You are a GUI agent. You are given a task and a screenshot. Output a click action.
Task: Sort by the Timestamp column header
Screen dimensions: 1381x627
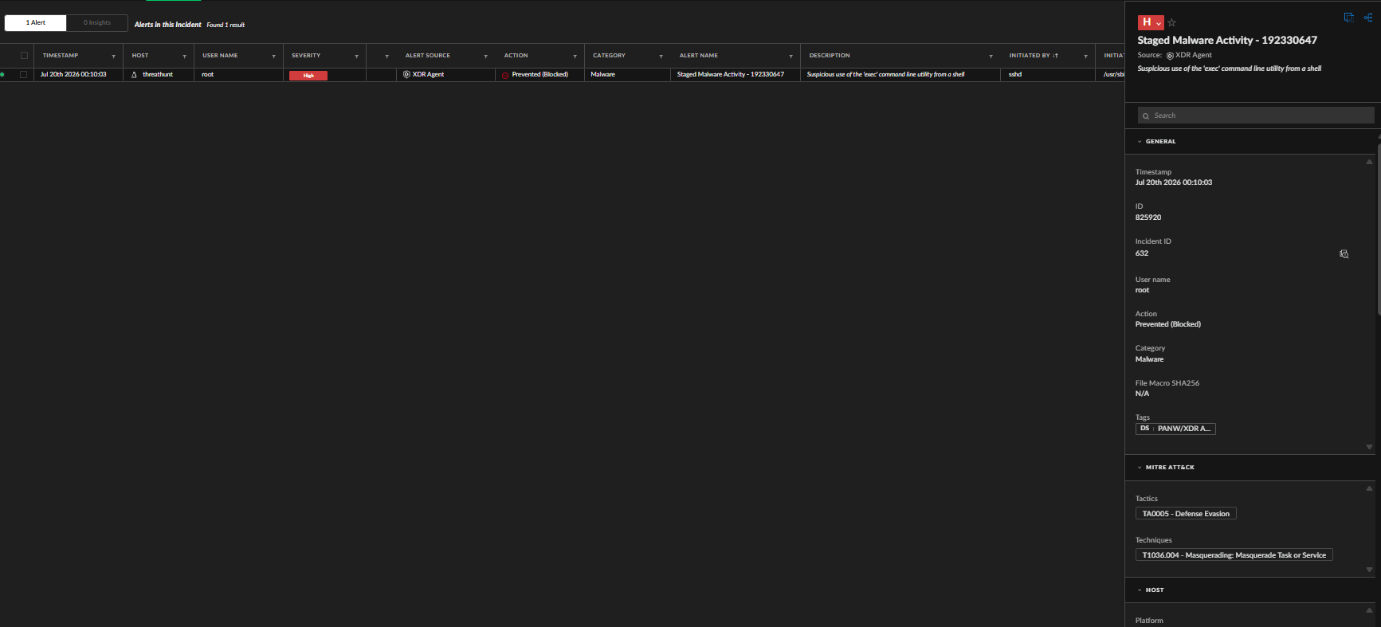pyautogui.click(x=60, y=56)
